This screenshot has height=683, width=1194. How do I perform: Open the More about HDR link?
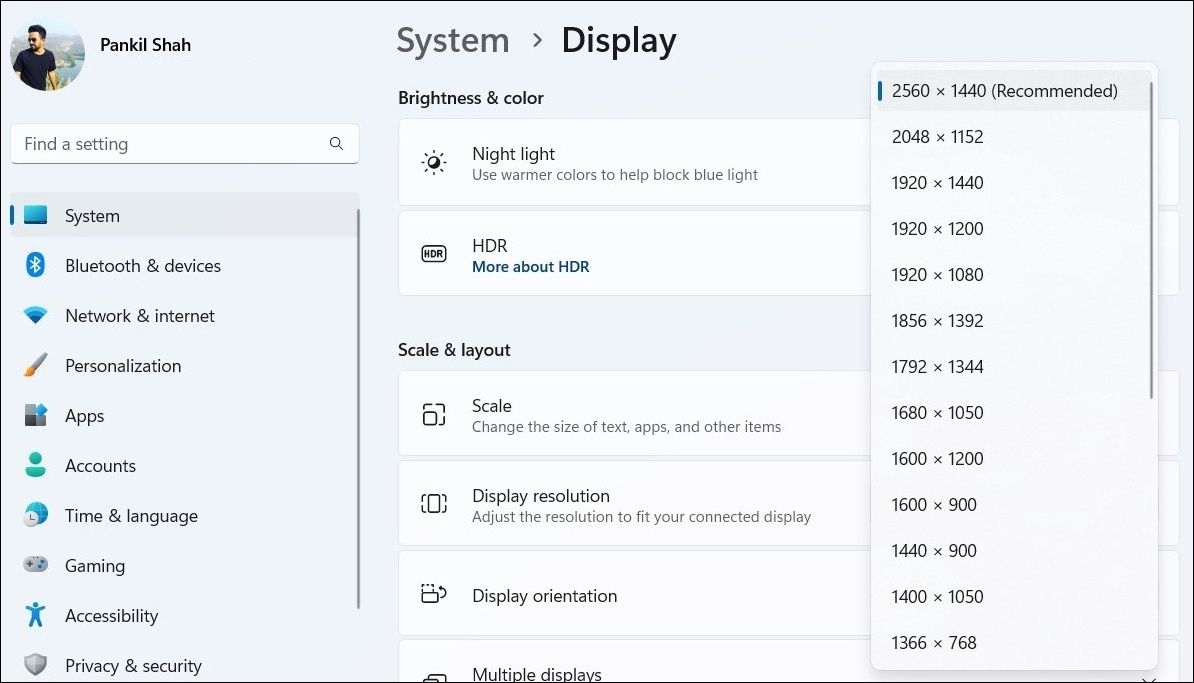530,266
